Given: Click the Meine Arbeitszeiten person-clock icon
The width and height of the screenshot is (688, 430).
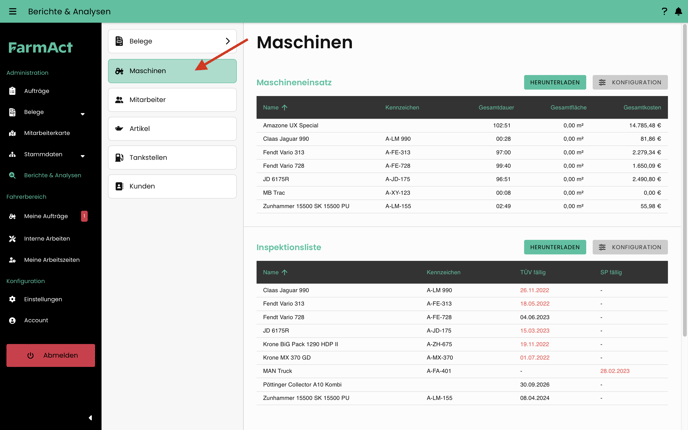Looking at the screenshot, I should pyautogui.click(x=12, y=260).
